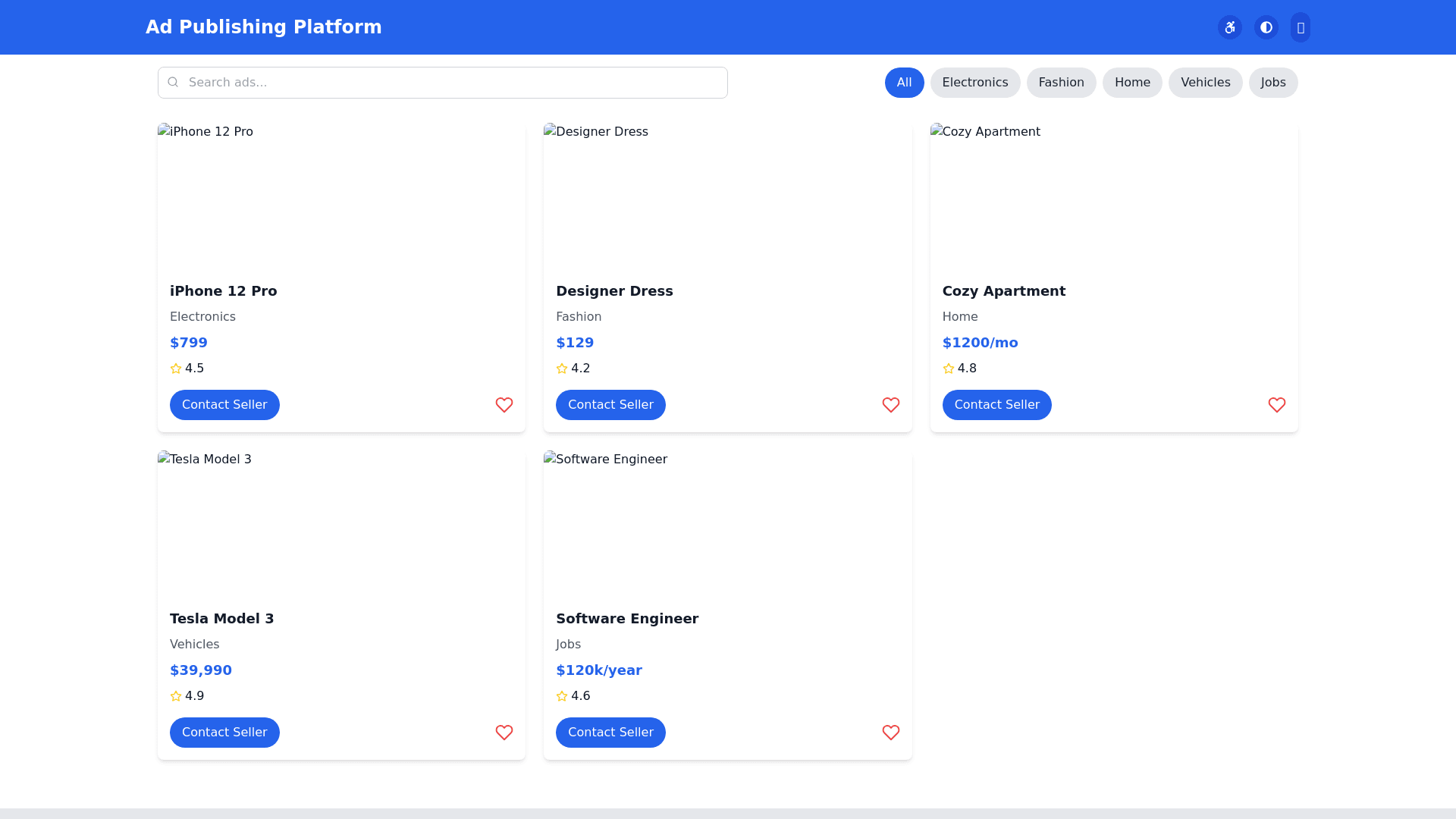This screenshot has width=1456, height=819.
Task: Favorite the Designer Dress ad
Action: tap(890, 405)
